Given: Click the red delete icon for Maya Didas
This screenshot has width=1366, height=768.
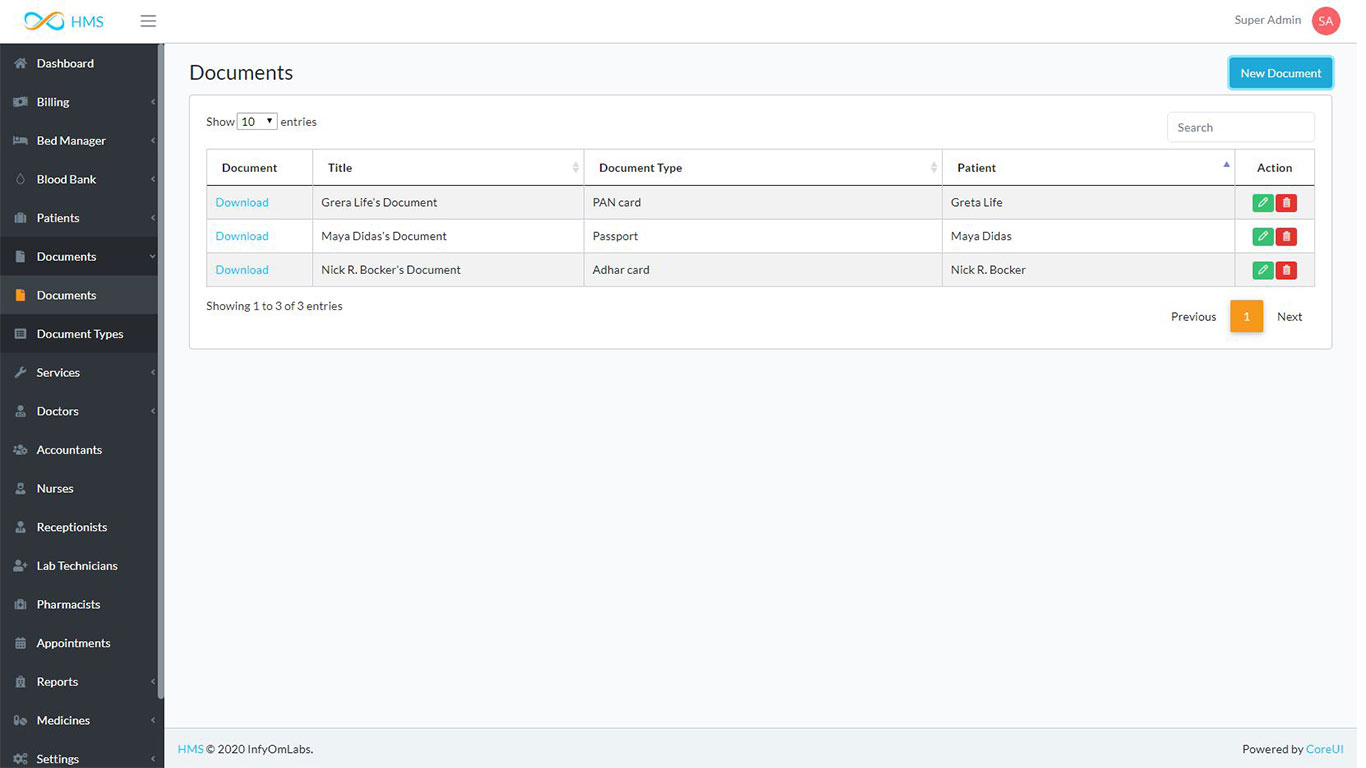Looking at the screenshot, I should click(x=1286, y=237).
